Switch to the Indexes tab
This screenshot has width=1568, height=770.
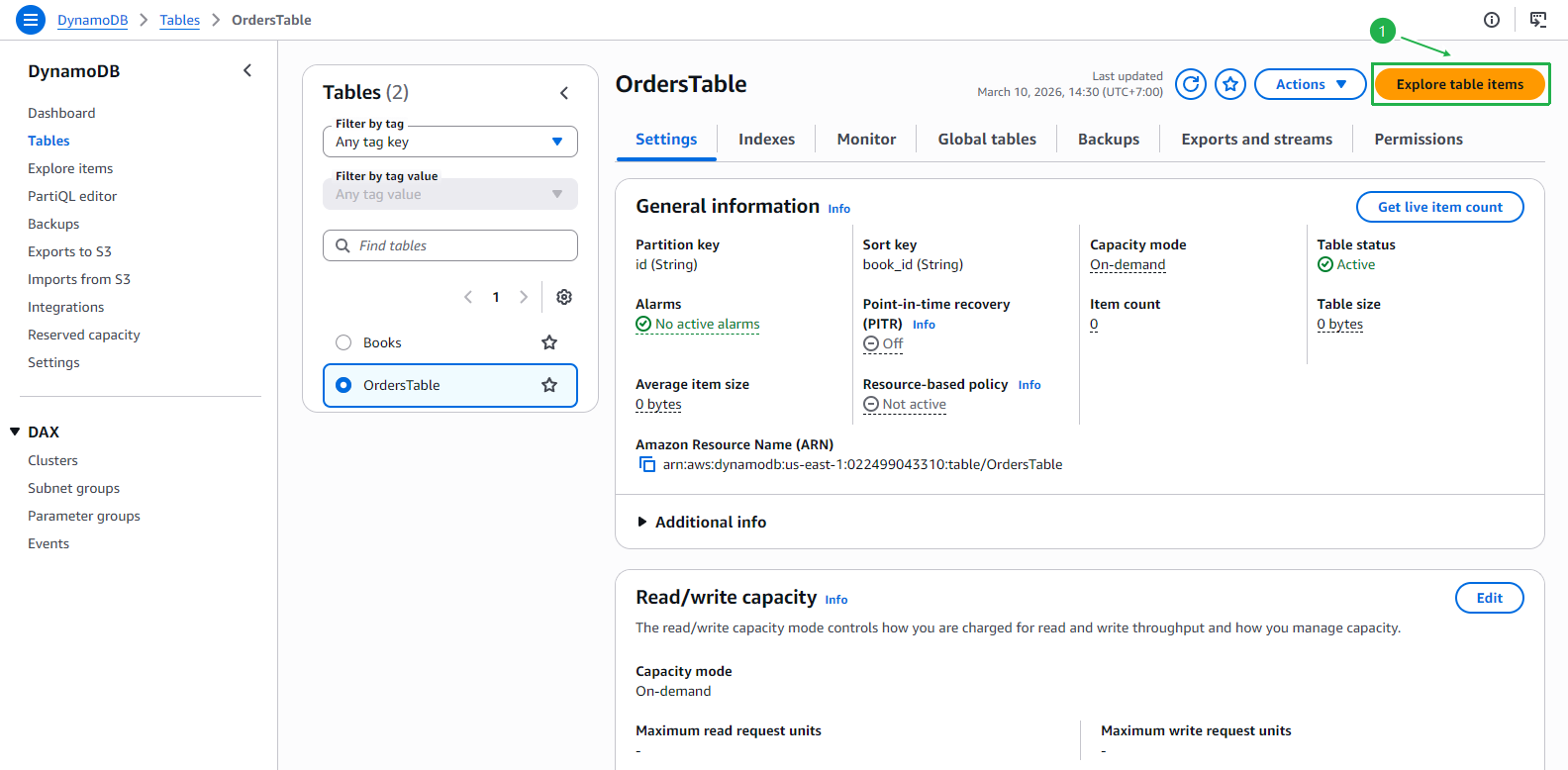pos(766,140)
